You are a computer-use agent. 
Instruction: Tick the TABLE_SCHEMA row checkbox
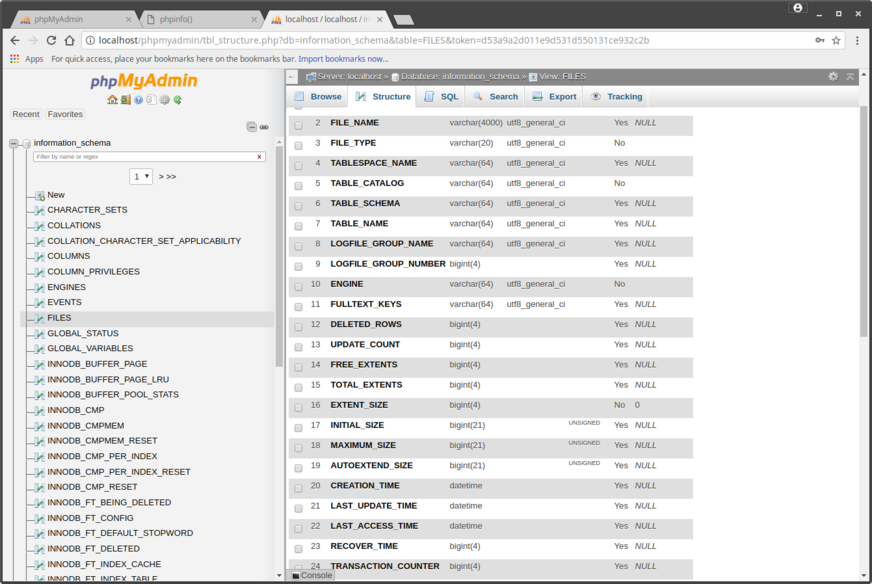pos(299,206)
